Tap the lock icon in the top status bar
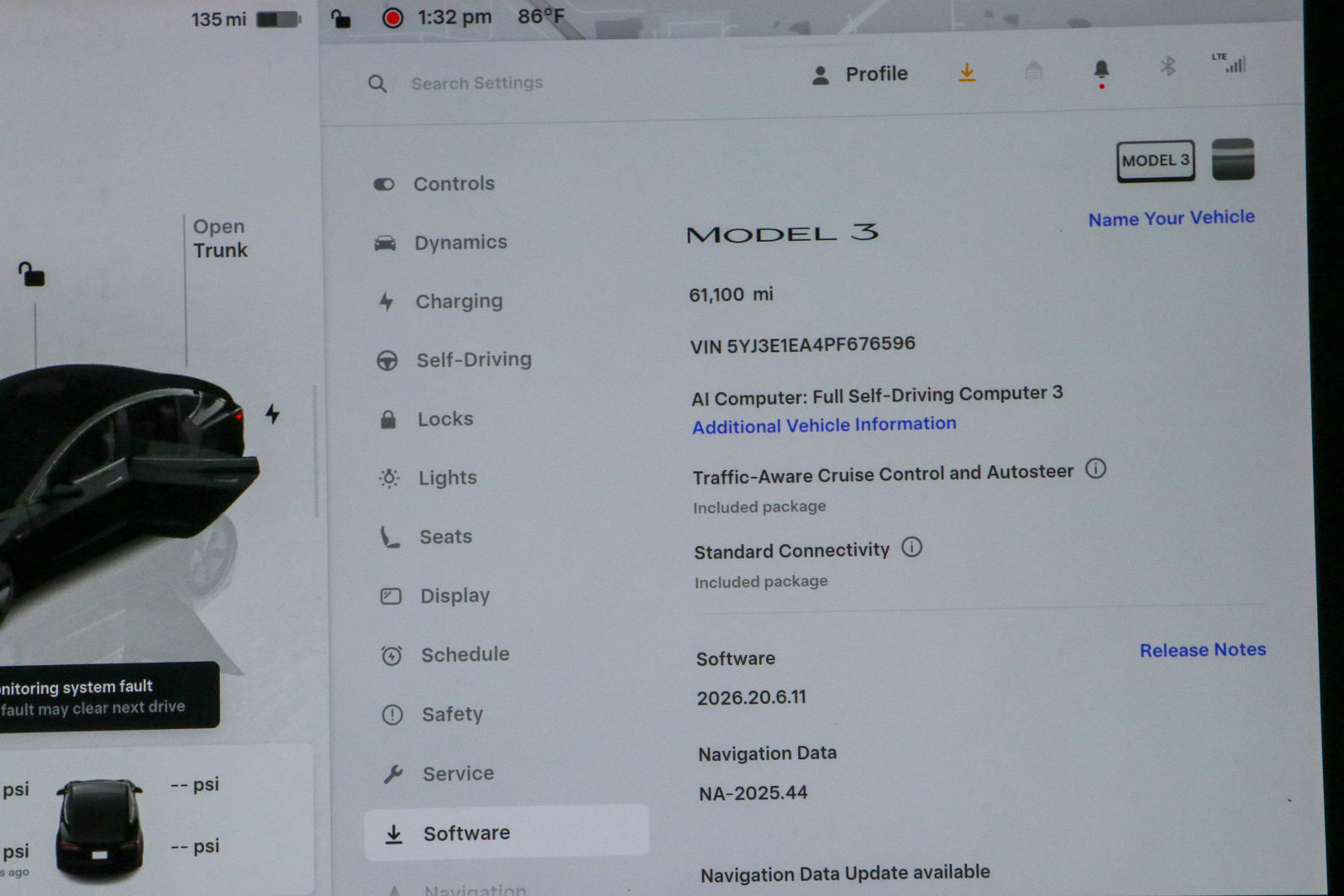Screen dimensions: 1344x896 pos(340,18)
